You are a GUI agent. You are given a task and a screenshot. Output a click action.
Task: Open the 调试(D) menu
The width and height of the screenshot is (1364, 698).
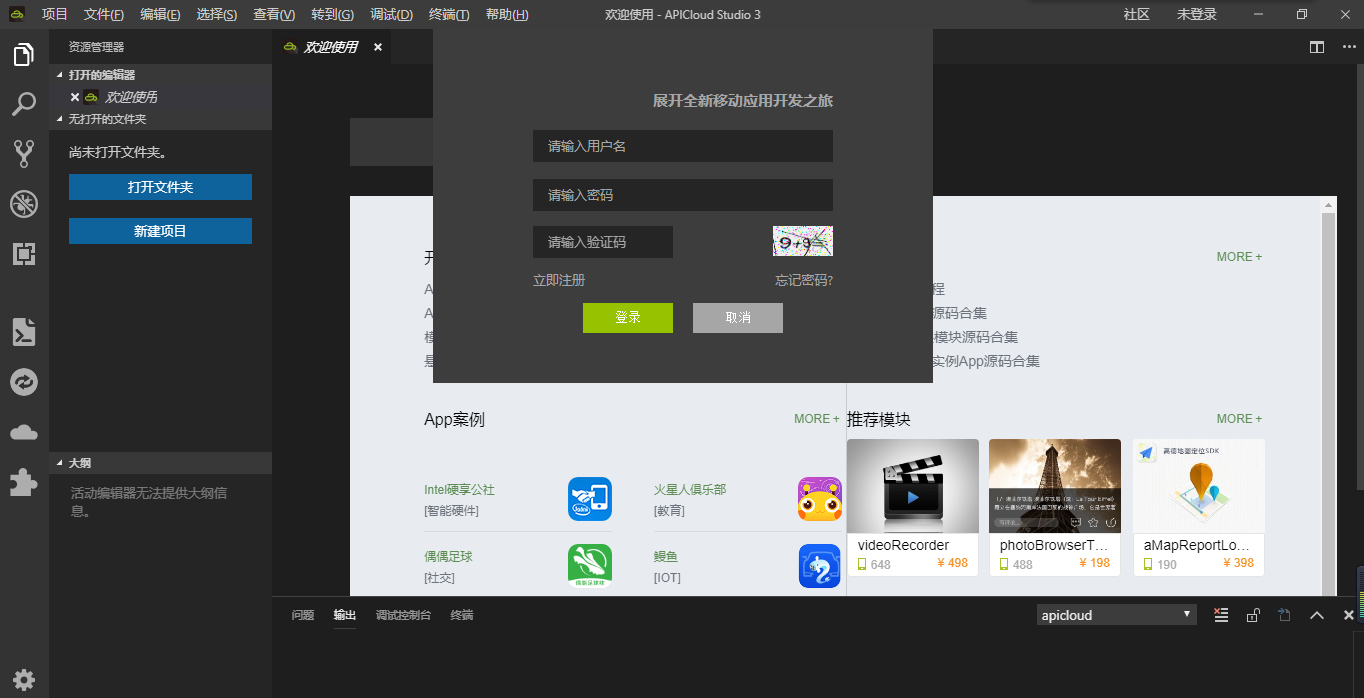coord(391,14)
